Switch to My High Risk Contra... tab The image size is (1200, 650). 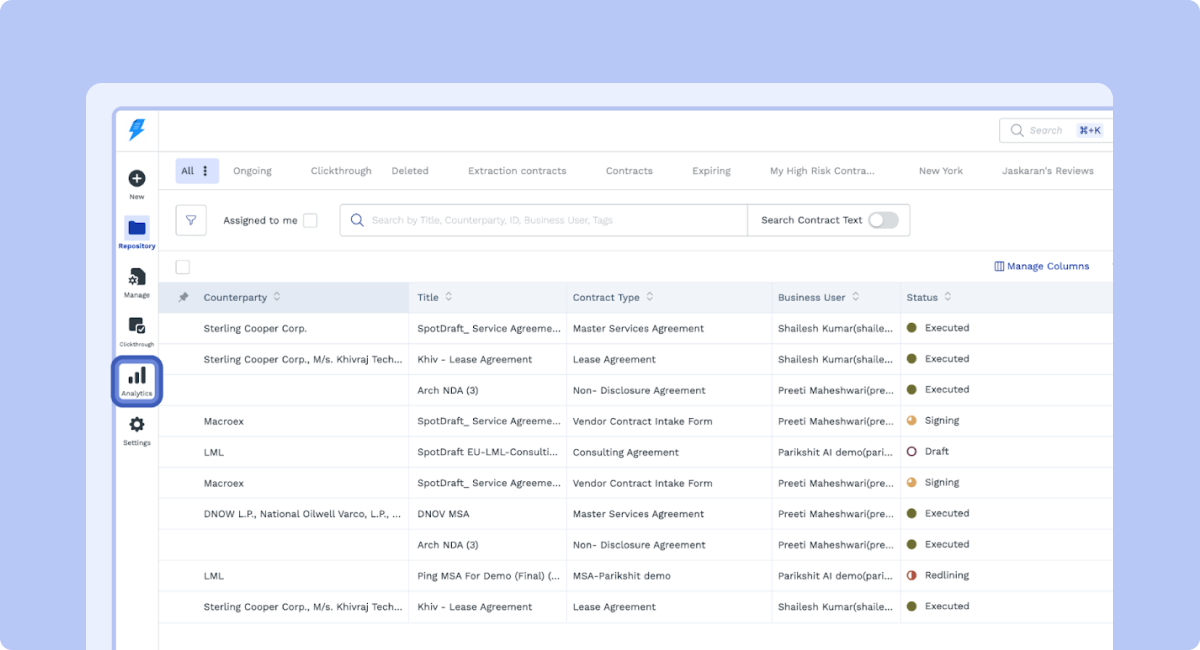(x=822, y=171)
